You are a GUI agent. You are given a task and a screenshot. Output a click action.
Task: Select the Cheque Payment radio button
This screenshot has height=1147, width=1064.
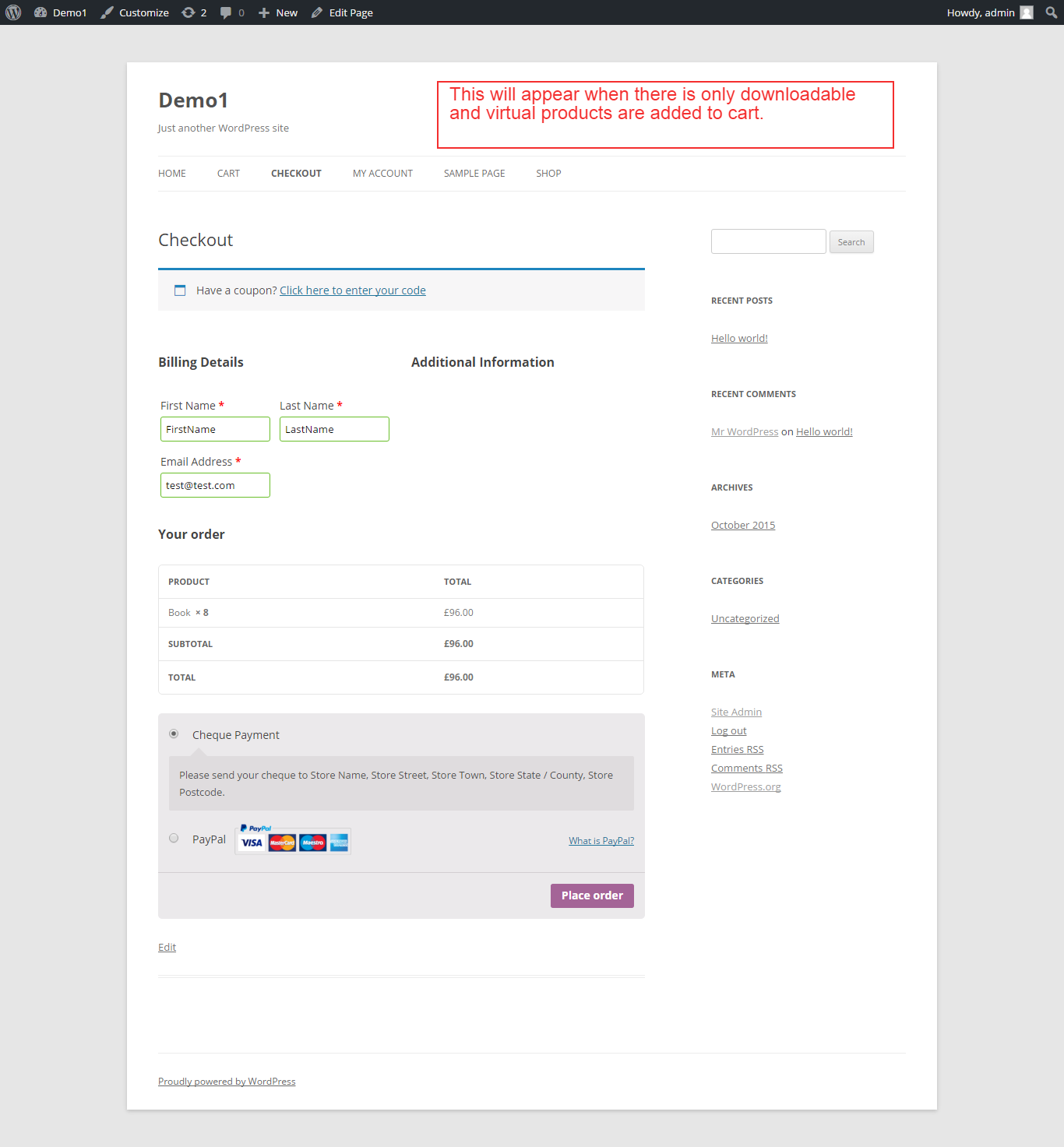coord(174,734)
